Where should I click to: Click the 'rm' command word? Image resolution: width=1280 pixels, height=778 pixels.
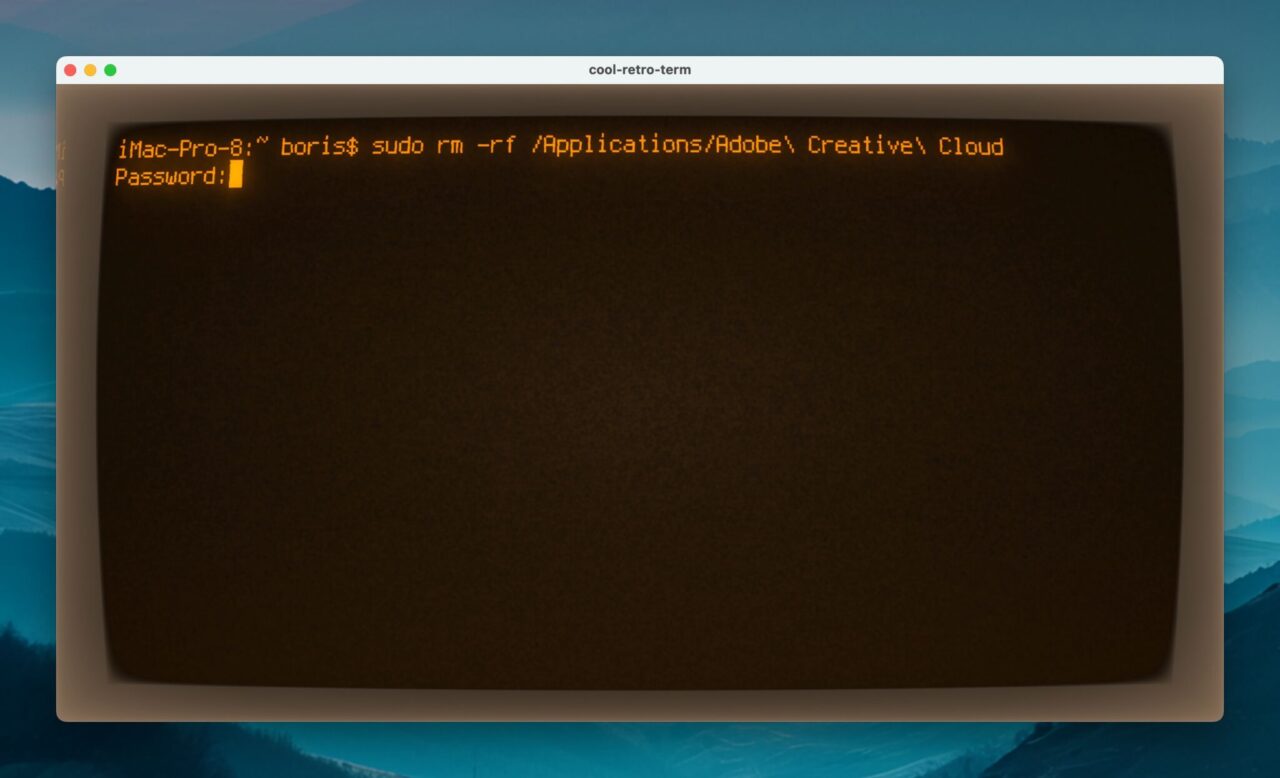pos(450,147)
